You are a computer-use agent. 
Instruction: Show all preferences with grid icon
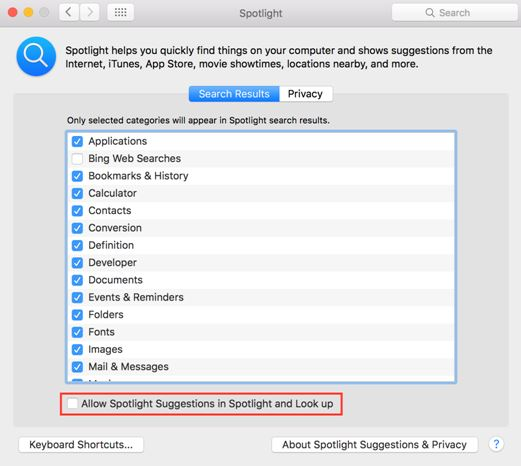click(120, 12)
